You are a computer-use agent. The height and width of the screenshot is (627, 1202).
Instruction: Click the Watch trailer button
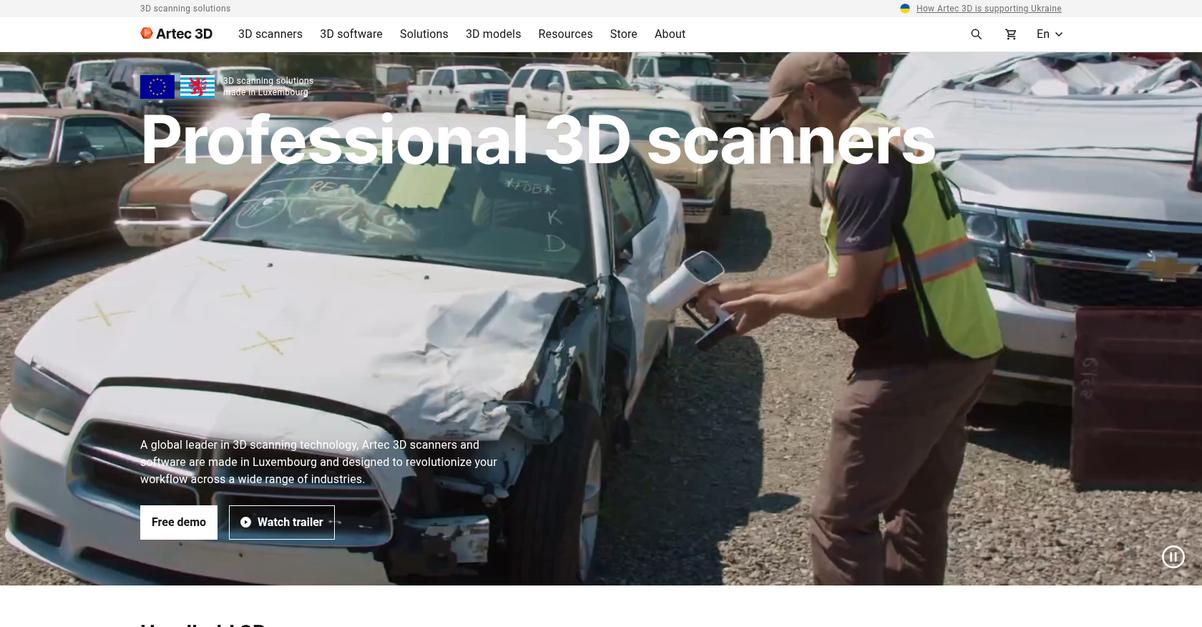click(x=282, y=522)
